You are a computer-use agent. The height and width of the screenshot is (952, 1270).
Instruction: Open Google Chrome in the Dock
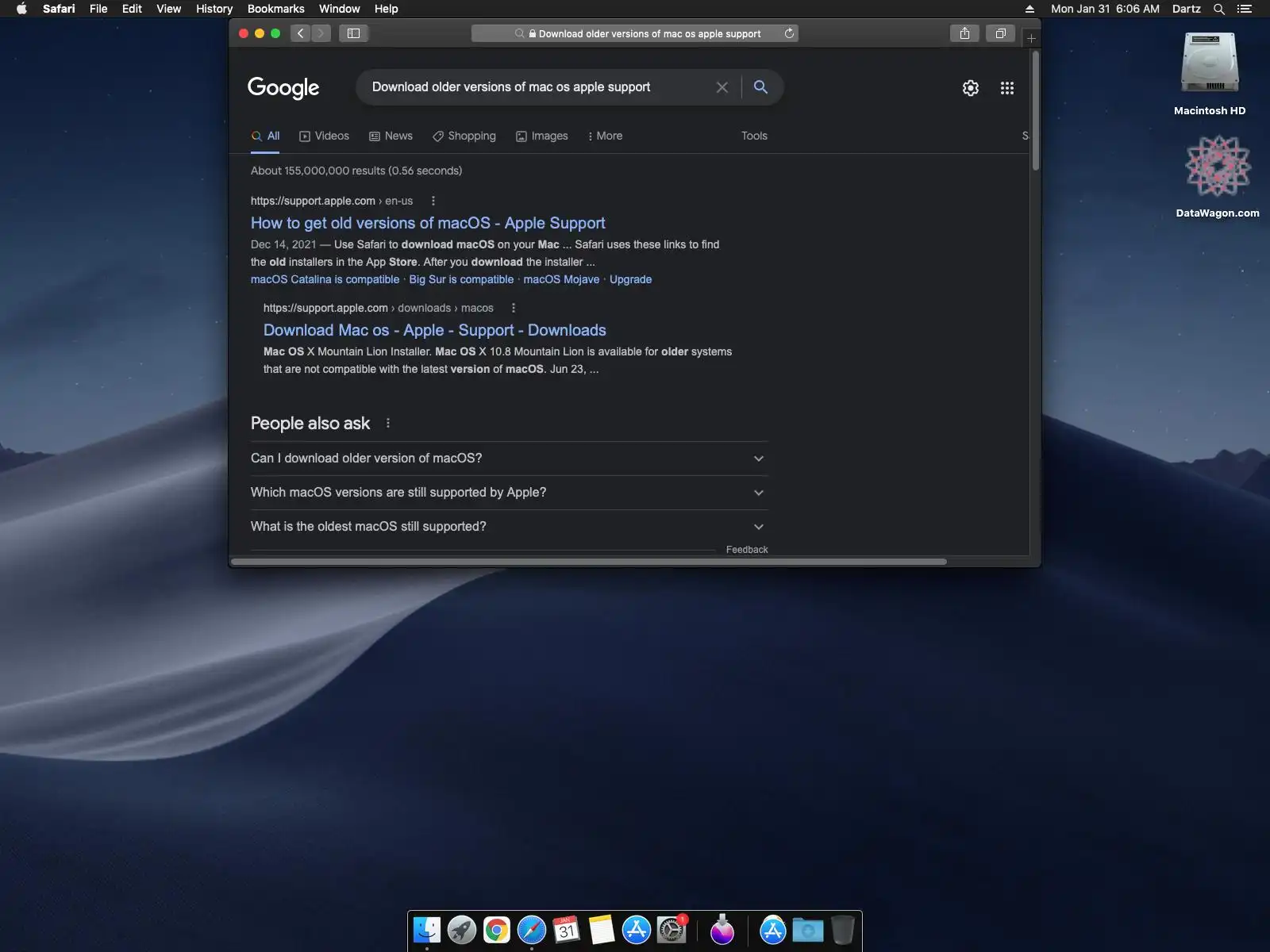(497, 929)
